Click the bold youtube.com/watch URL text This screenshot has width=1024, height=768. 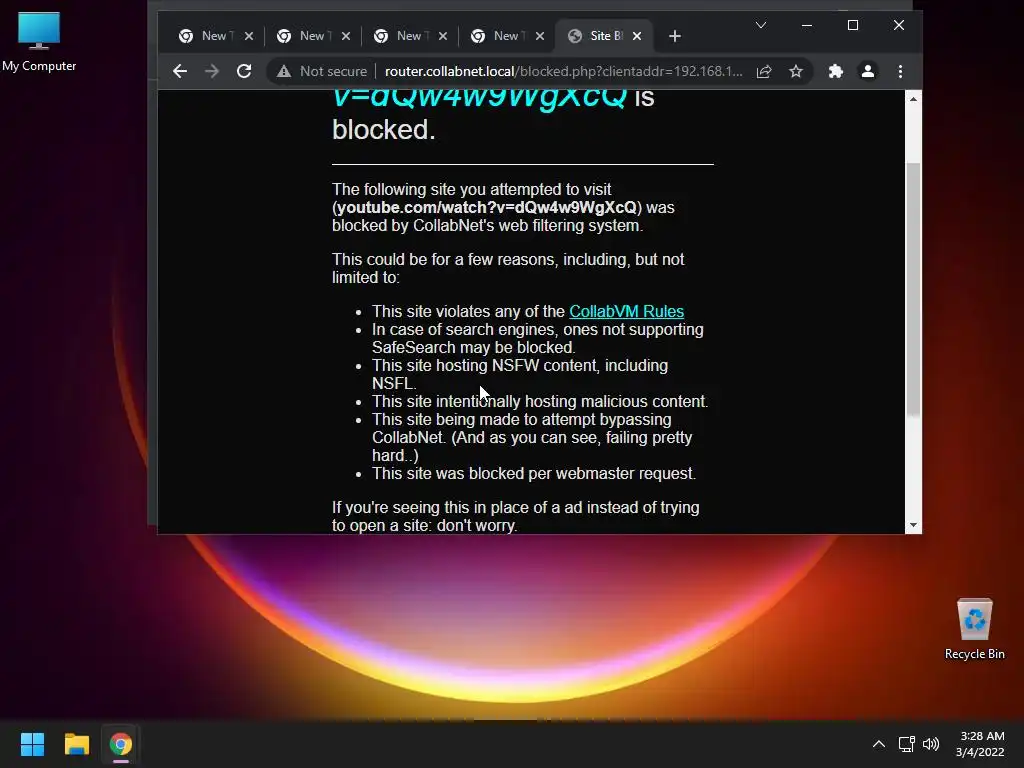tap(487, 208)
